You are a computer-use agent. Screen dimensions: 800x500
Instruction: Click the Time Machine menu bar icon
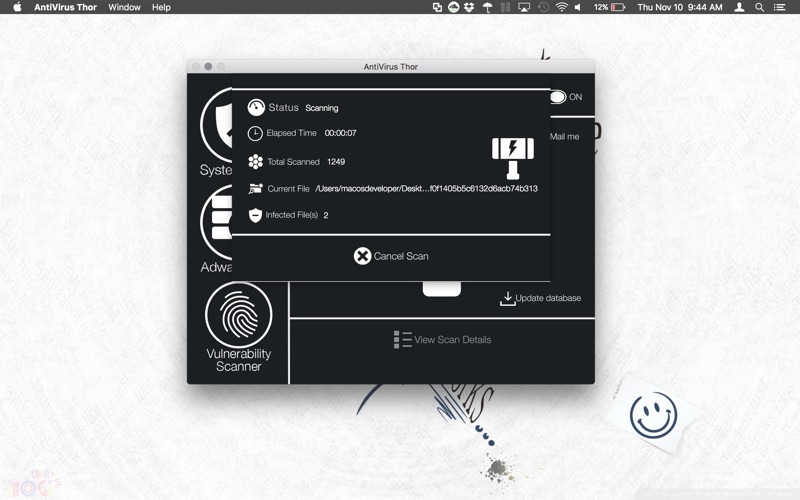pos(543,7)
